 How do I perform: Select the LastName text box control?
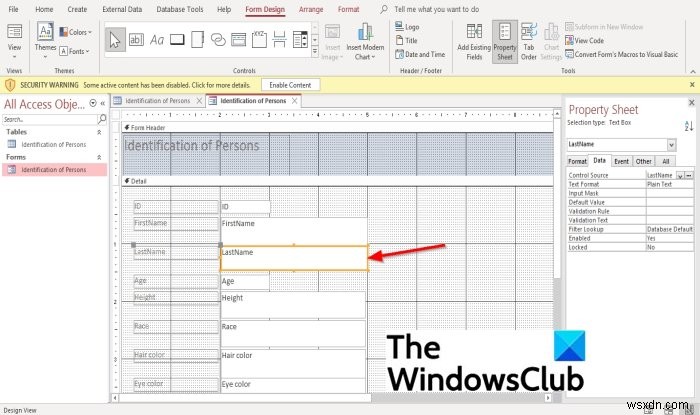click(x=294, y=258)
